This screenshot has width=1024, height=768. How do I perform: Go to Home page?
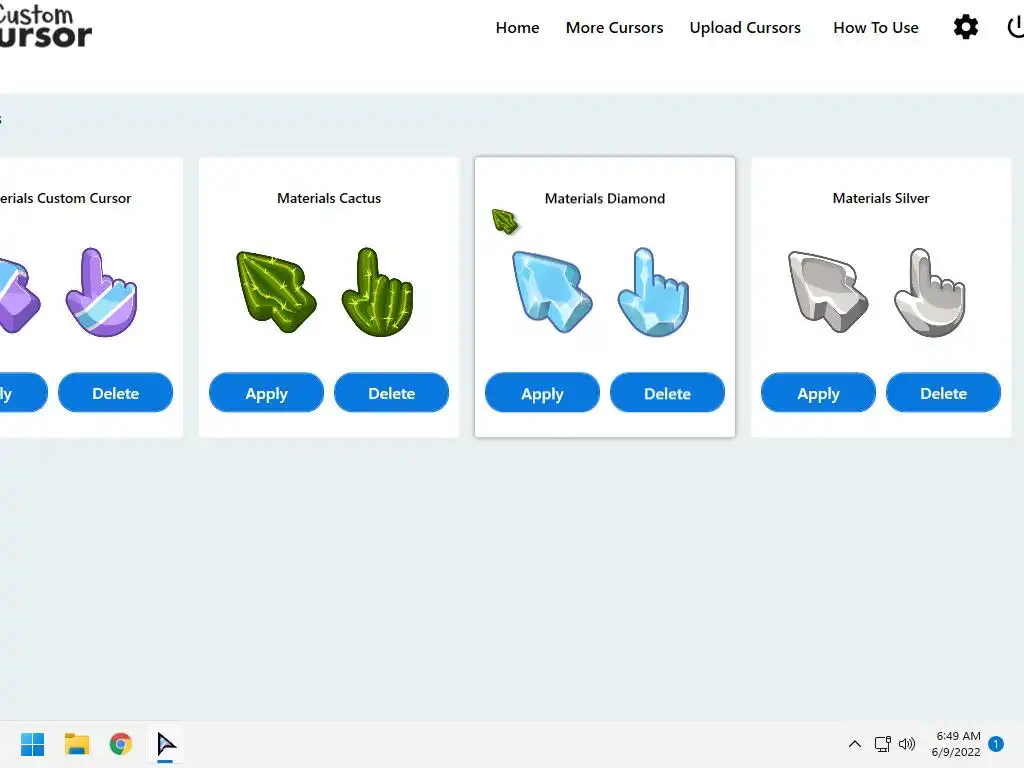tap(517, 27)
